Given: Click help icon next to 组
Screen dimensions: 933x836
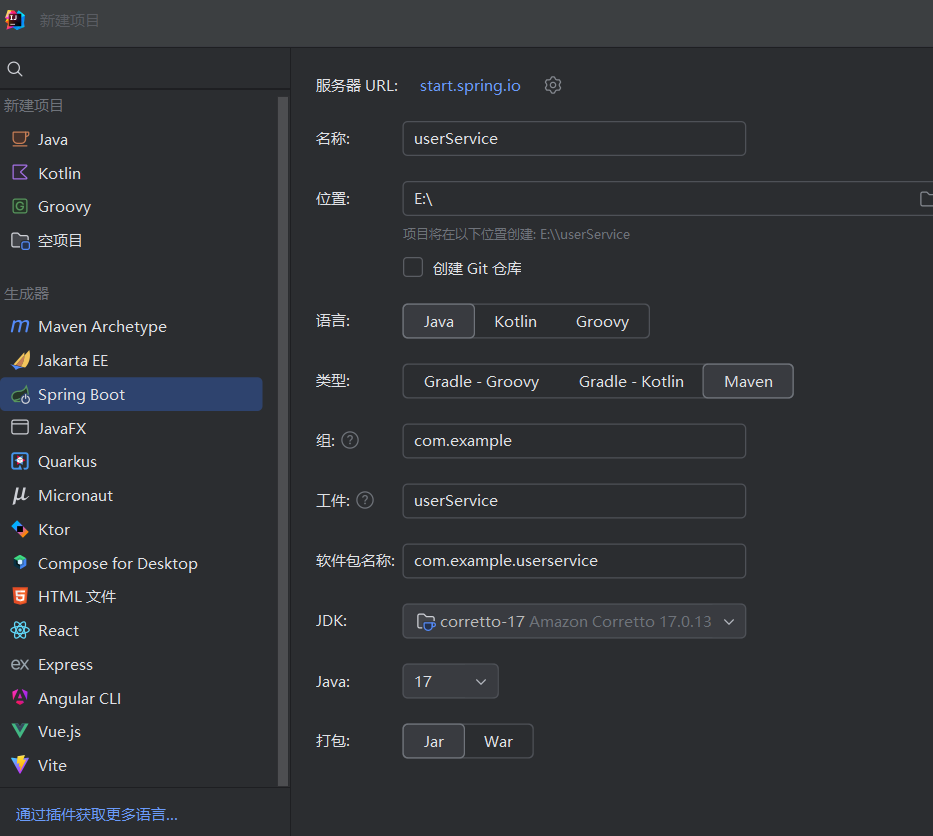Looking at the screenshot, I should 350,440.
